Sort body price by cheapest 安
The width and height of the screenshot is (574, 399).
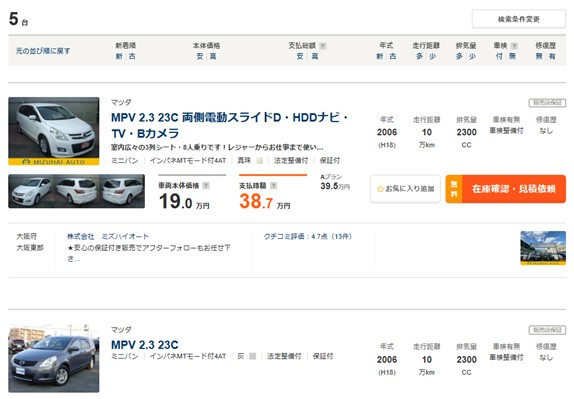pyautogui.click(x=200, y=56)
